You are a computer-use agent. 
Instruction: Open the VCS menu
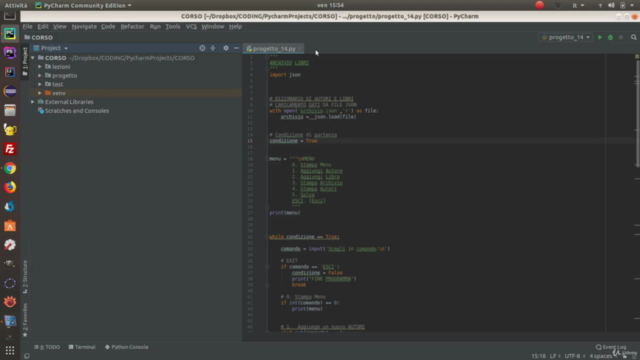click(191, 27)
